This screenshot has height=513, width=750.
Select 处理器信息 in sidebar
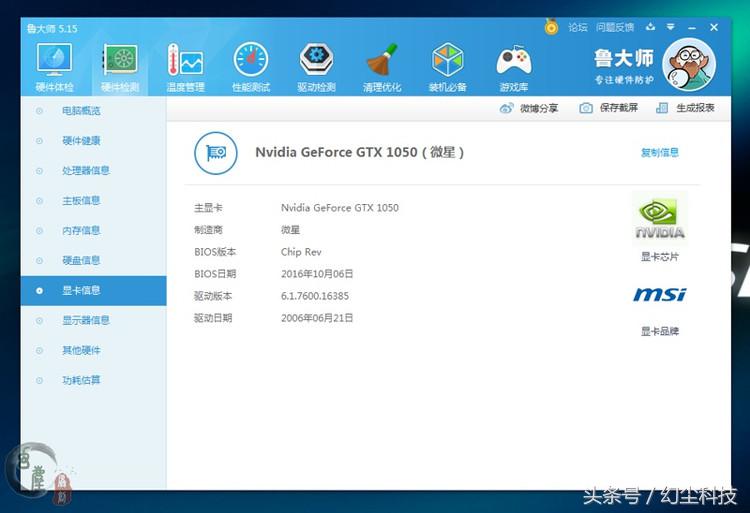pyautogui.click(x=94, y=171)
